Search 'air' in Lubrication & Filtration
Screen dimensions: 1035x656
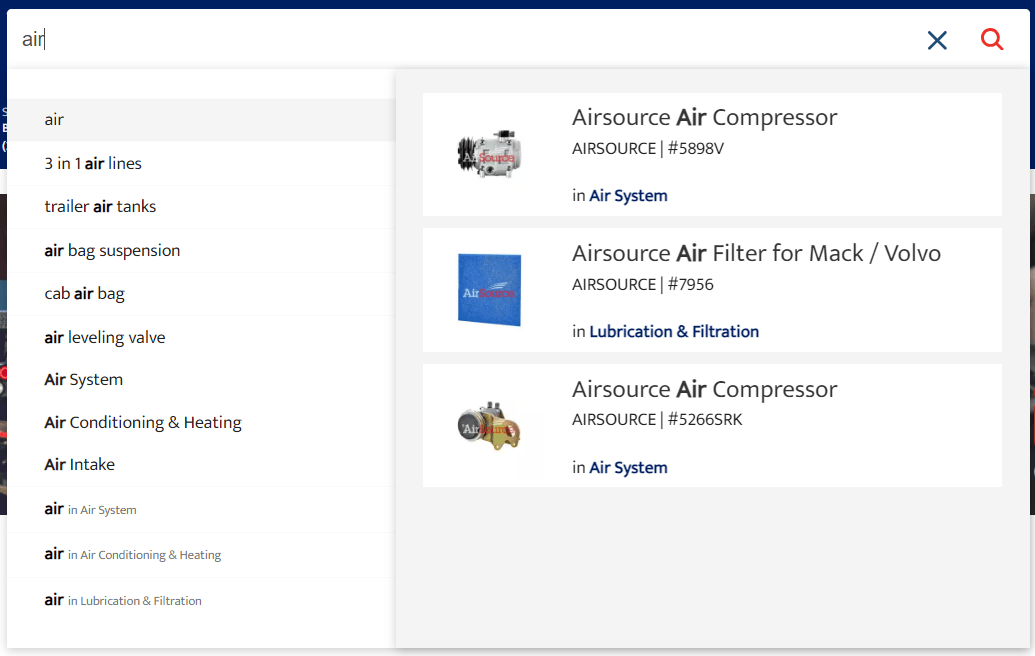click(121, 600)
